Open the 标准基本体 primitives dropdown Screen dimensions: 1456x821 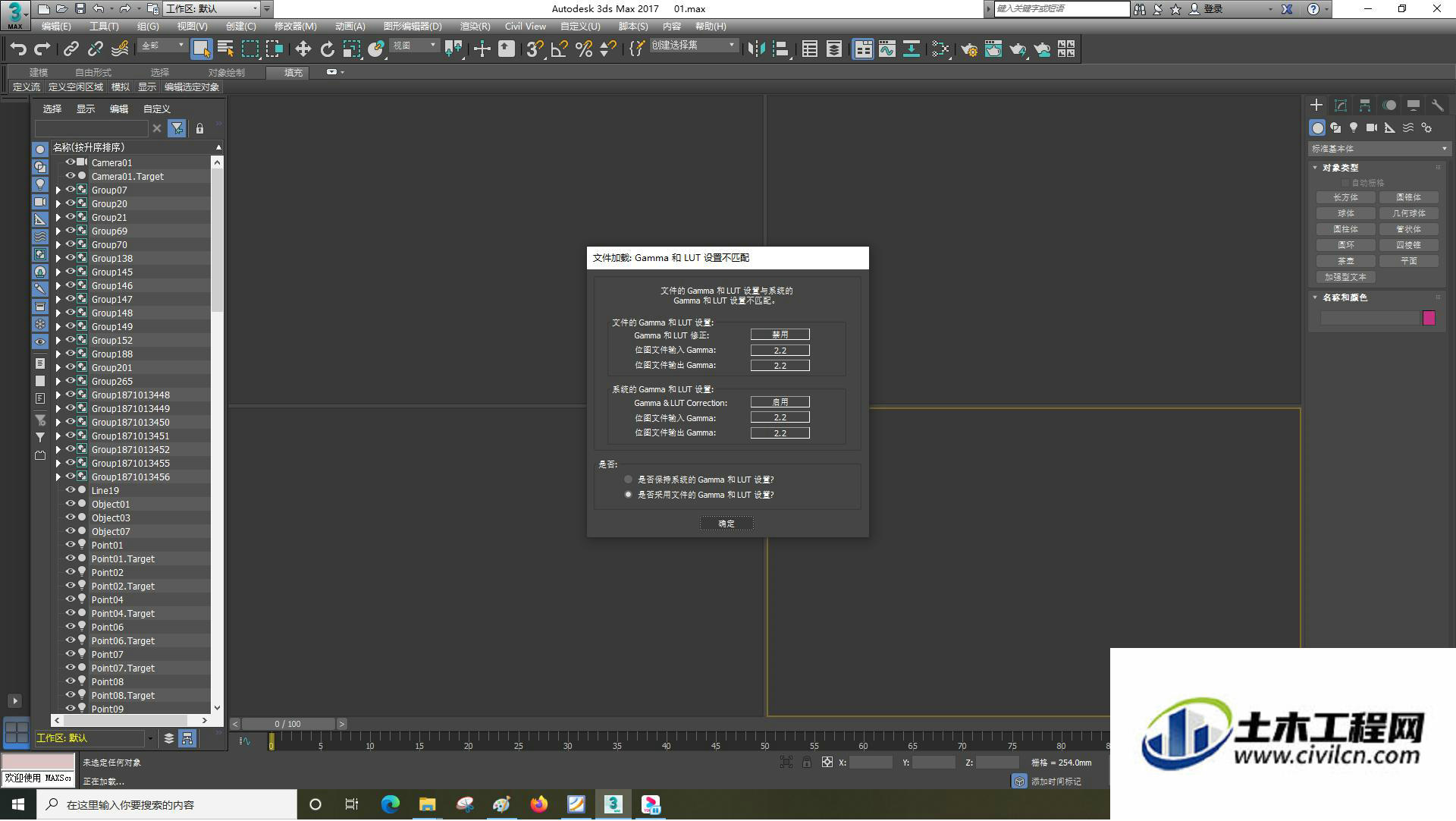[x=1379, y=149]
